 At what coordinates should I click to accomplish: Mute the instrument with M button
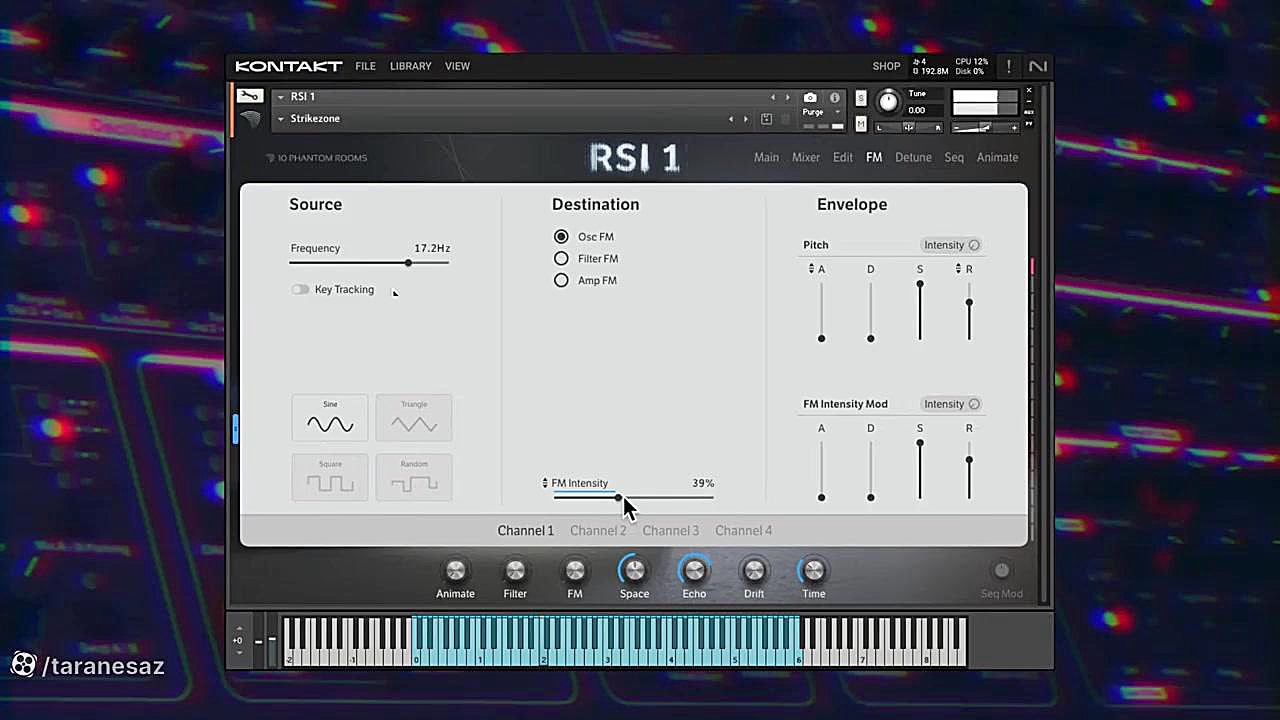[861, 124]
